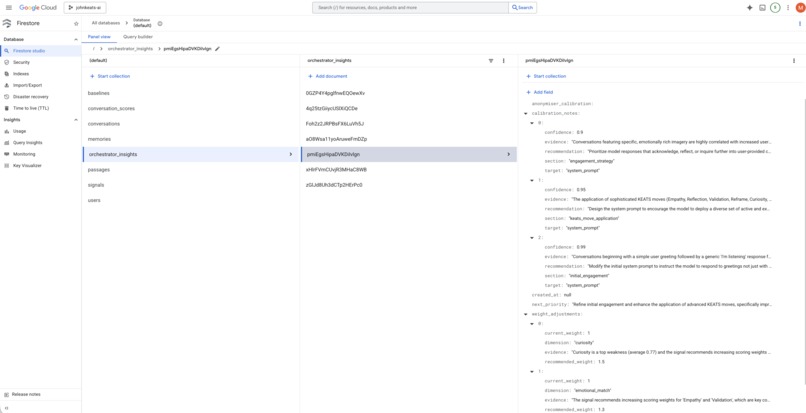The image size is (806, 413).
Task: Edit document path with pencil icon
Action: pyautogui.click(x=217, y=48)
